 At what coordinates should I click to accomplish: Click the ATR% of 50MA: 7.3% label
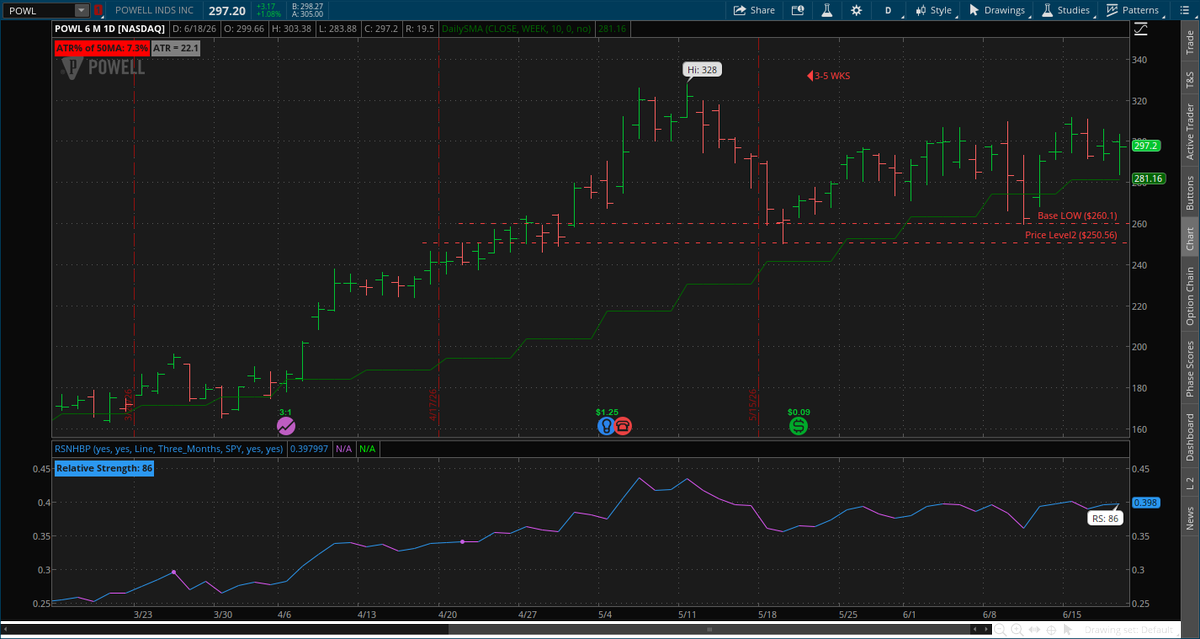click(101, 48)
